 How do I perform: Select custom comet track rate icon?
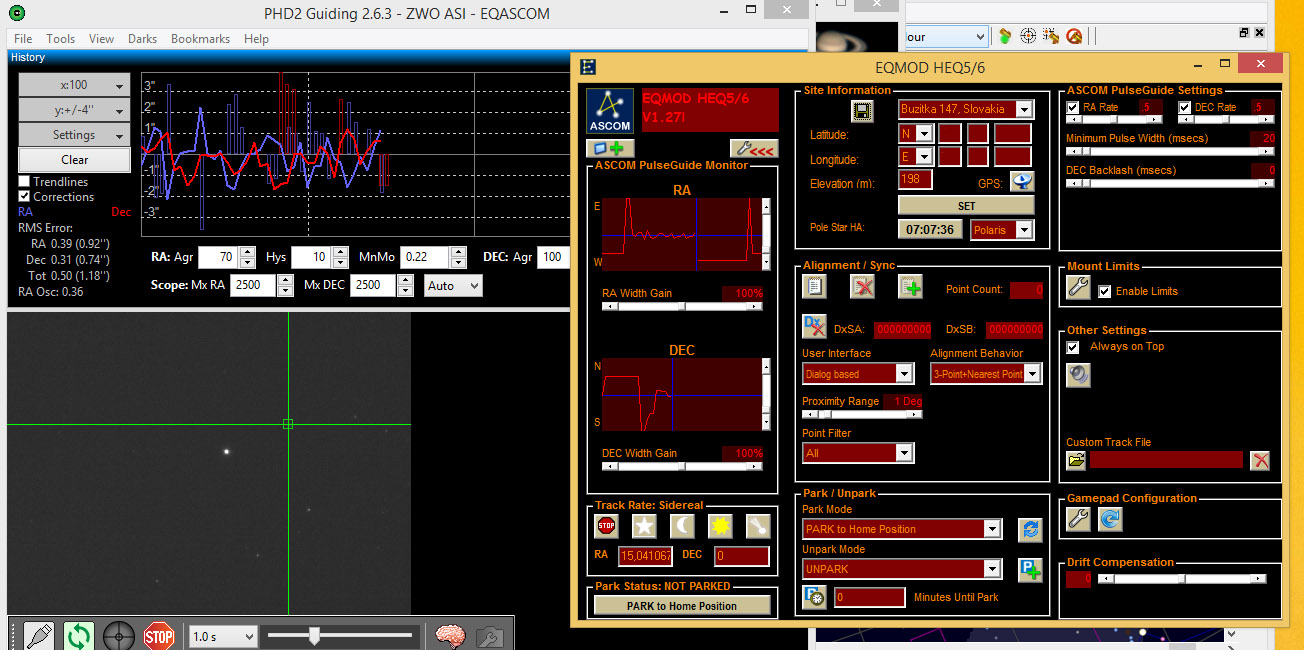pyautogui.click(x=758, y=525)
